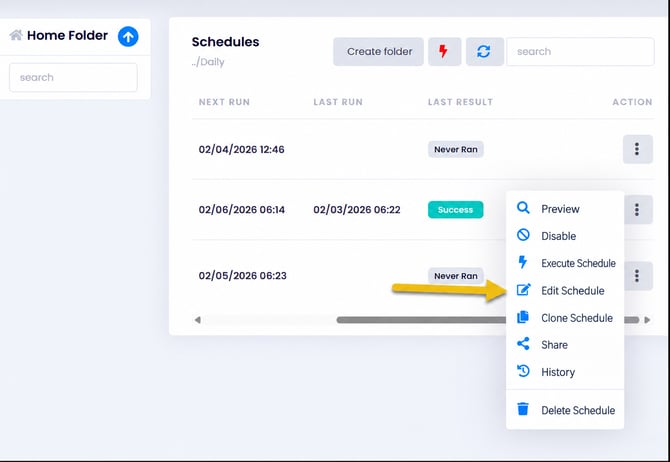Click the horizontal scrollbar left arrow

197,320
